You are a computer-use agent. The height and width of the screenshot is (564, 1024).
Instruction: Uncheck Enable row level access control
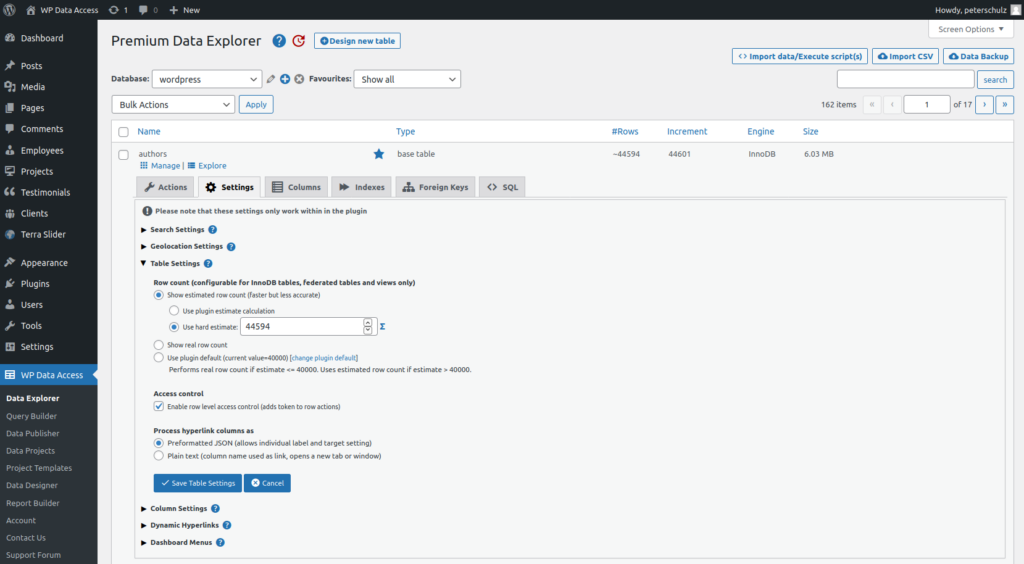coord(158,407)
